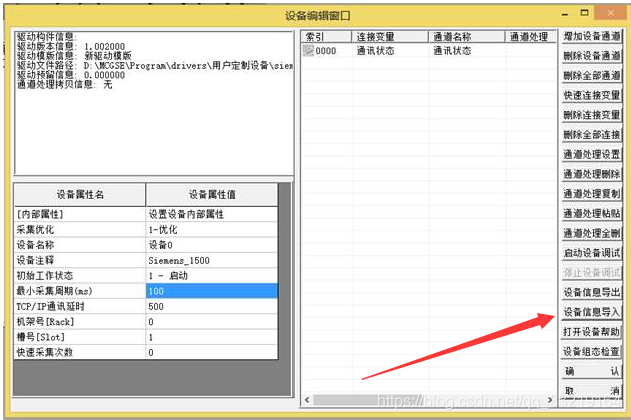Click the 快速连接变量 button
This screenshot has width=631, height=420.
click(x=592, y=95)
